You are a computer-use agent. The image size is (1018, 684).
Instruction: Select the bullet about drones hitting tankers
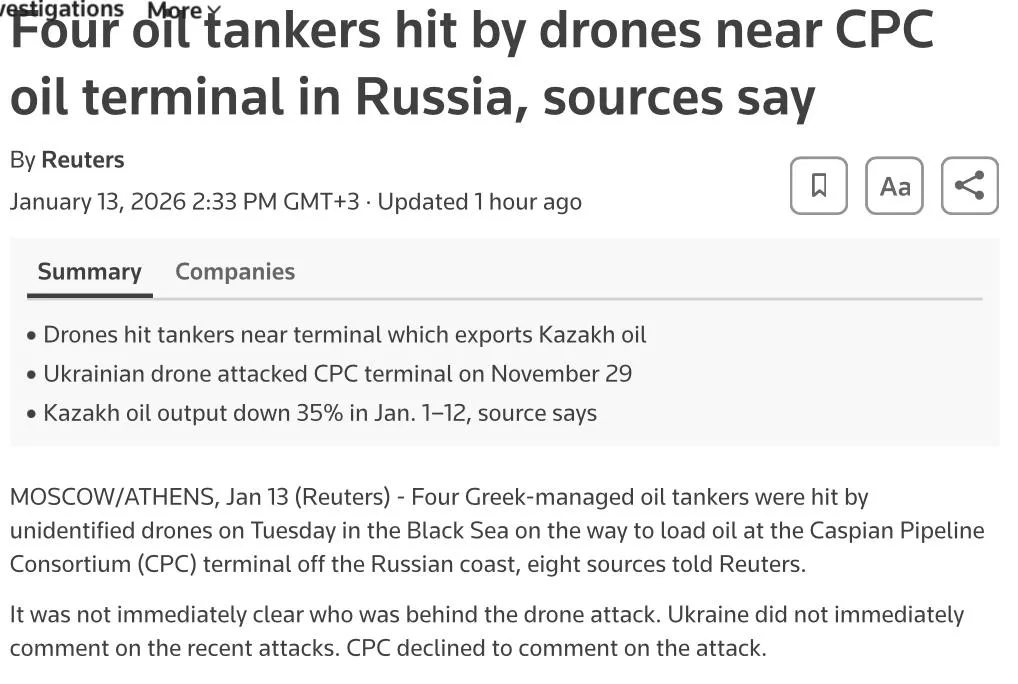tap(345, 334)
